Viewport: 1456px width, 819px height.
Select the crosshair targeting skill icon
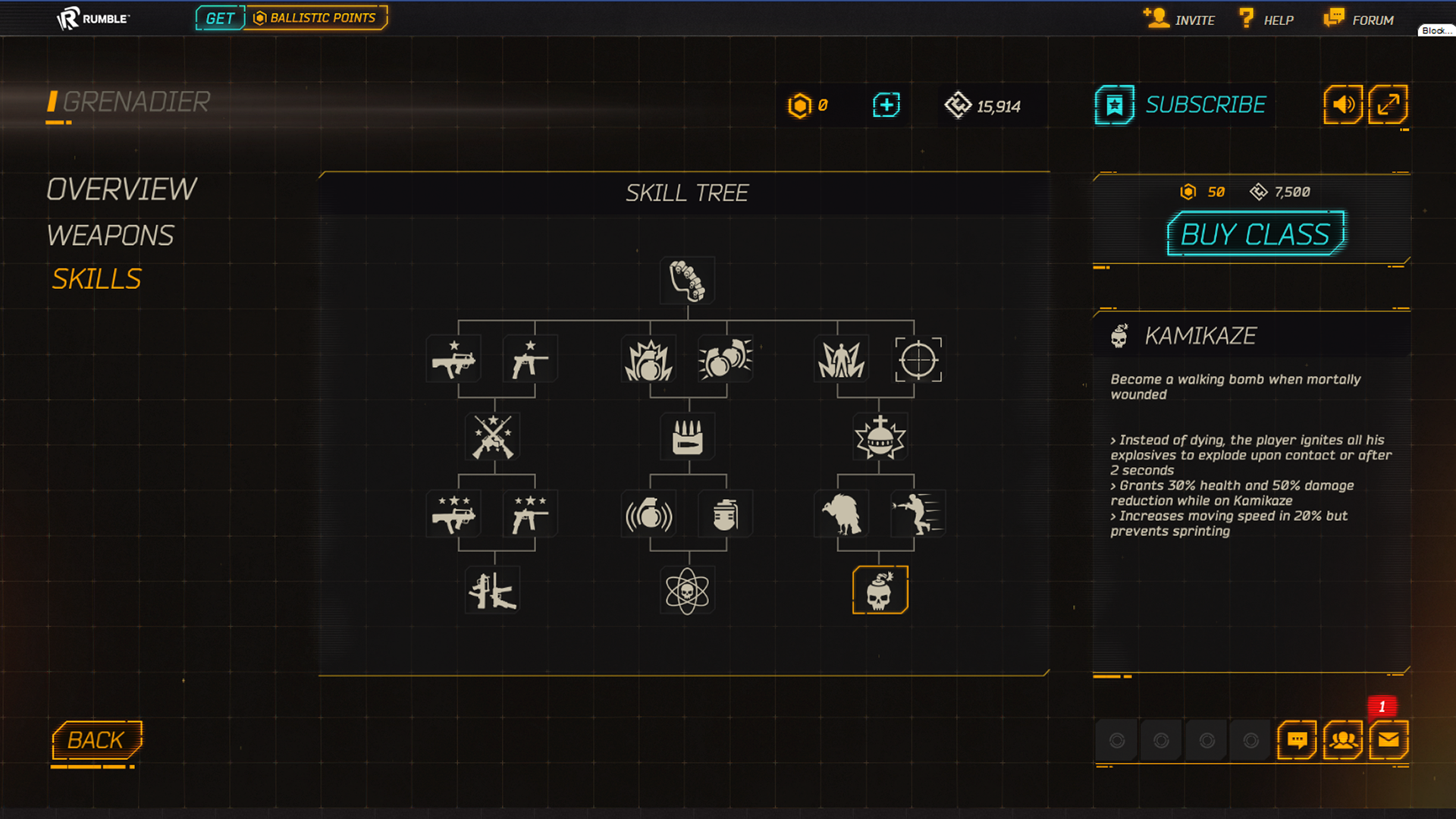click(918, 359)
